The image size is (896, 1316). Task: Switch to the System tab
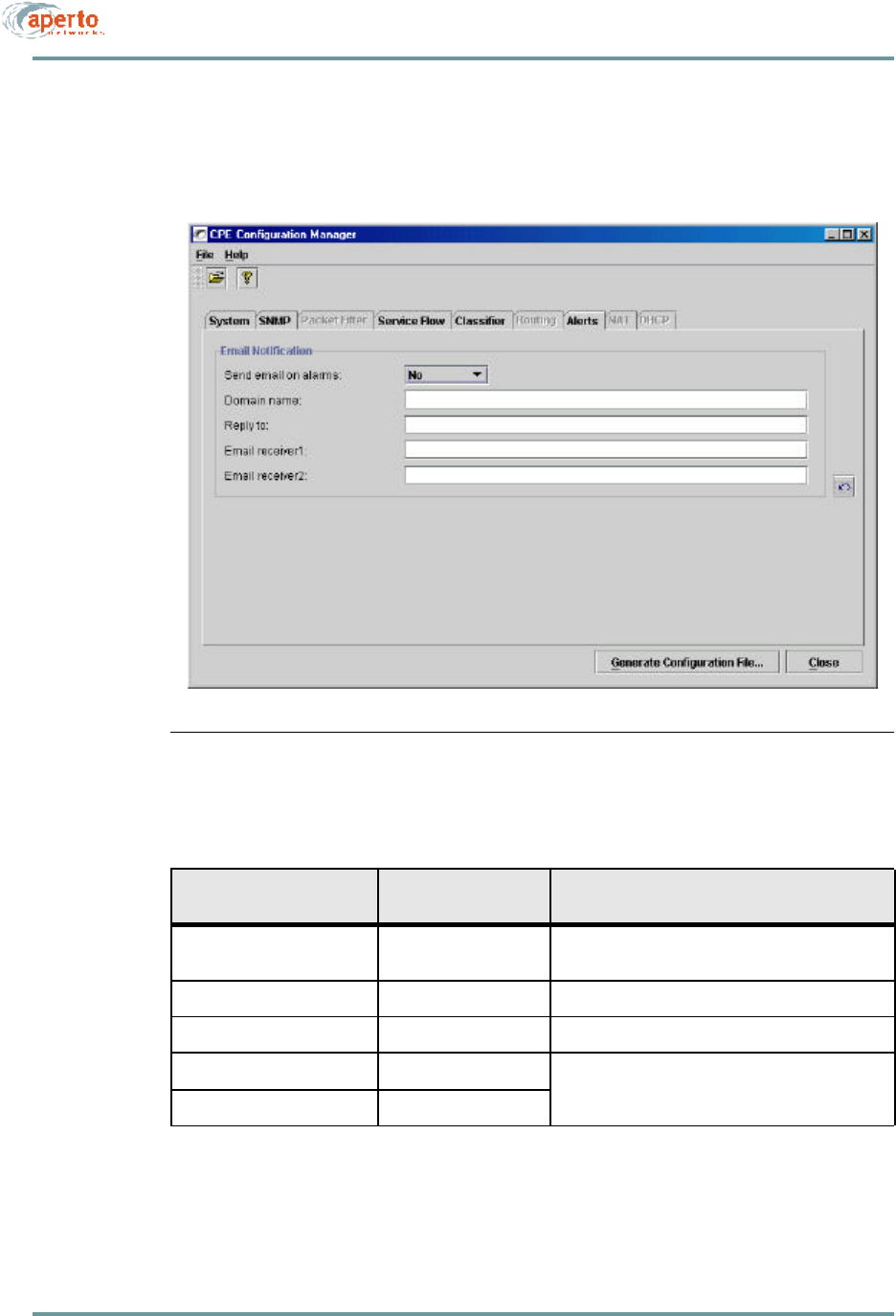tap(230, 321)
